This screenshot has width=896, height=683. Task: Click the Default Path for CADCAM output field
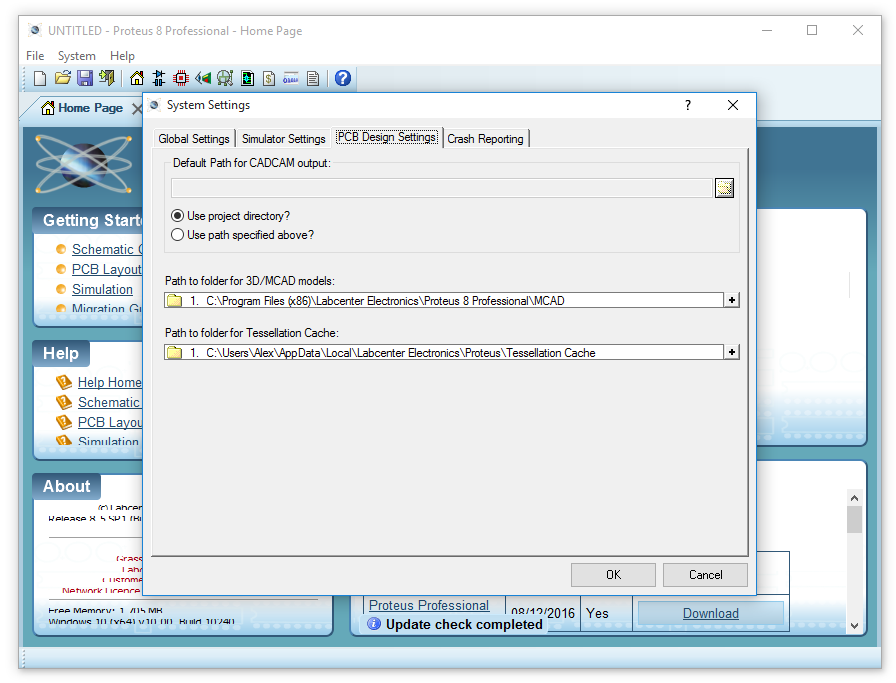click(441, 187)
